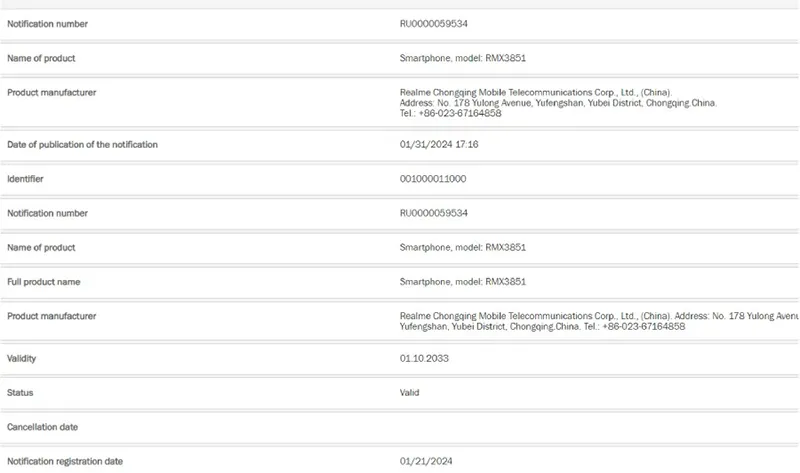Select the second Product manufacturer address text
The height and width of the screenshot is (473, 800).
pos(599,321)
